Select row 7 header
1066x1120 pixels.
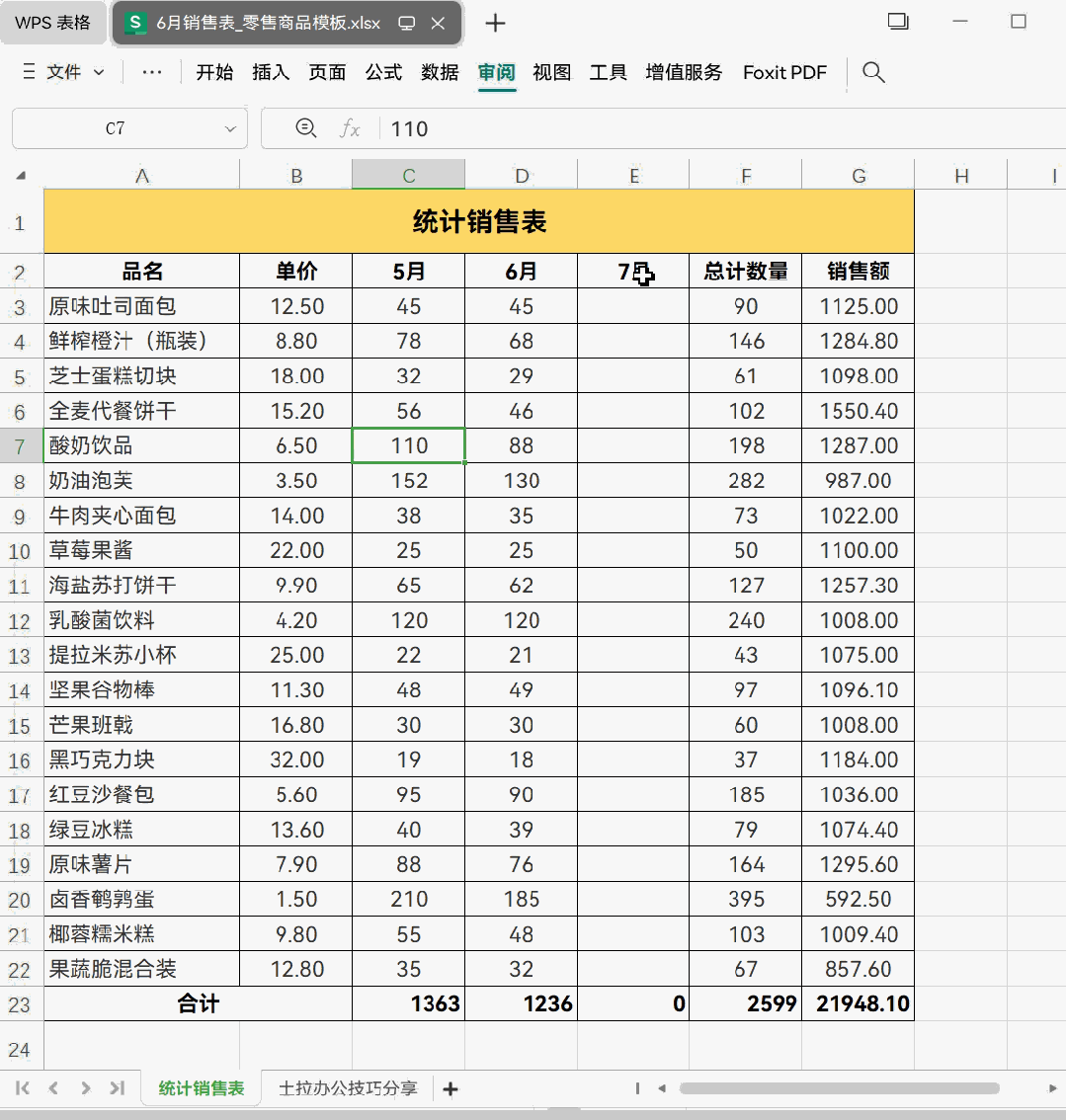(x=20, y=446)
